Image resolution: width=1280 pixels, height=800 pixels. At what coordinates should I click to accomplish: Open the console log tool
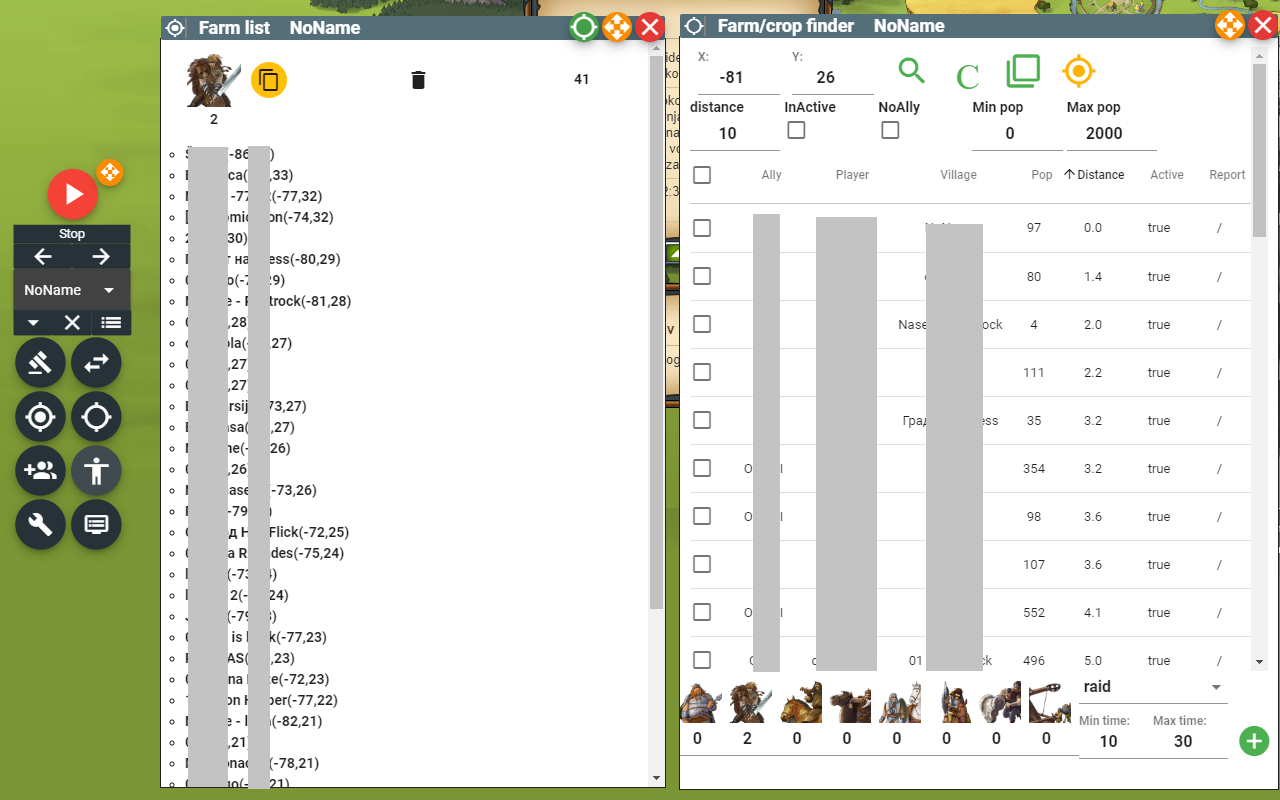(x=96, y=525)
